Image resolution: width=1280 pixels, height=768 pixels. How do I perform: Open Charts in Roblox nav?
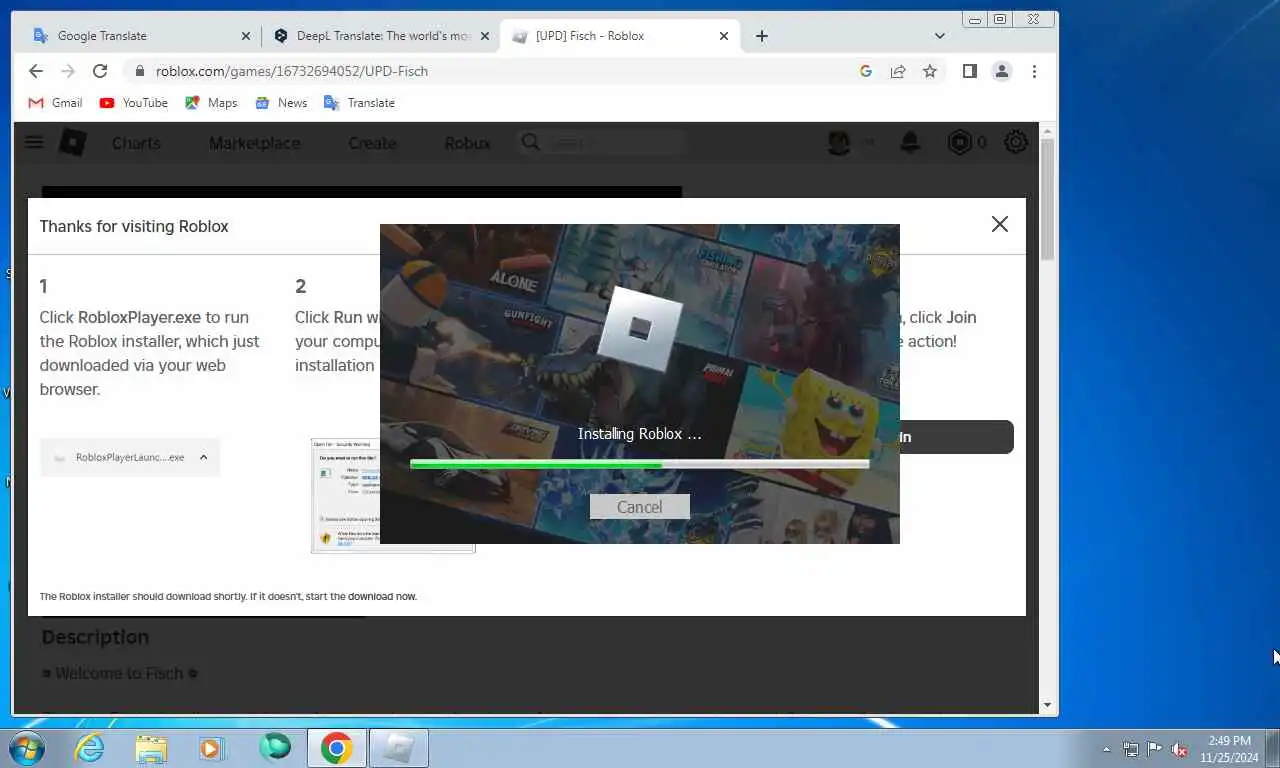136,143
